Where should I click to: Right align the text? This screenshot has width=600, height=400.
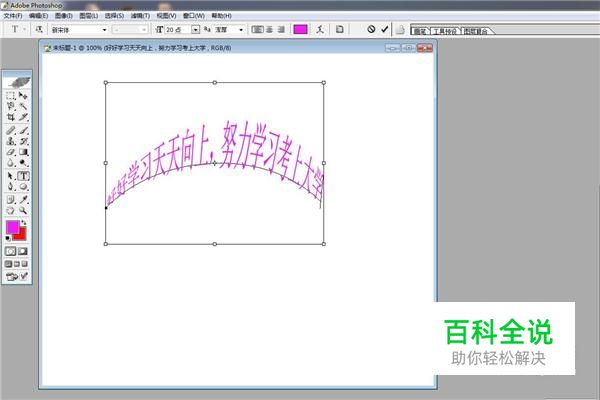pyautogui.click(x=281, y=29)
